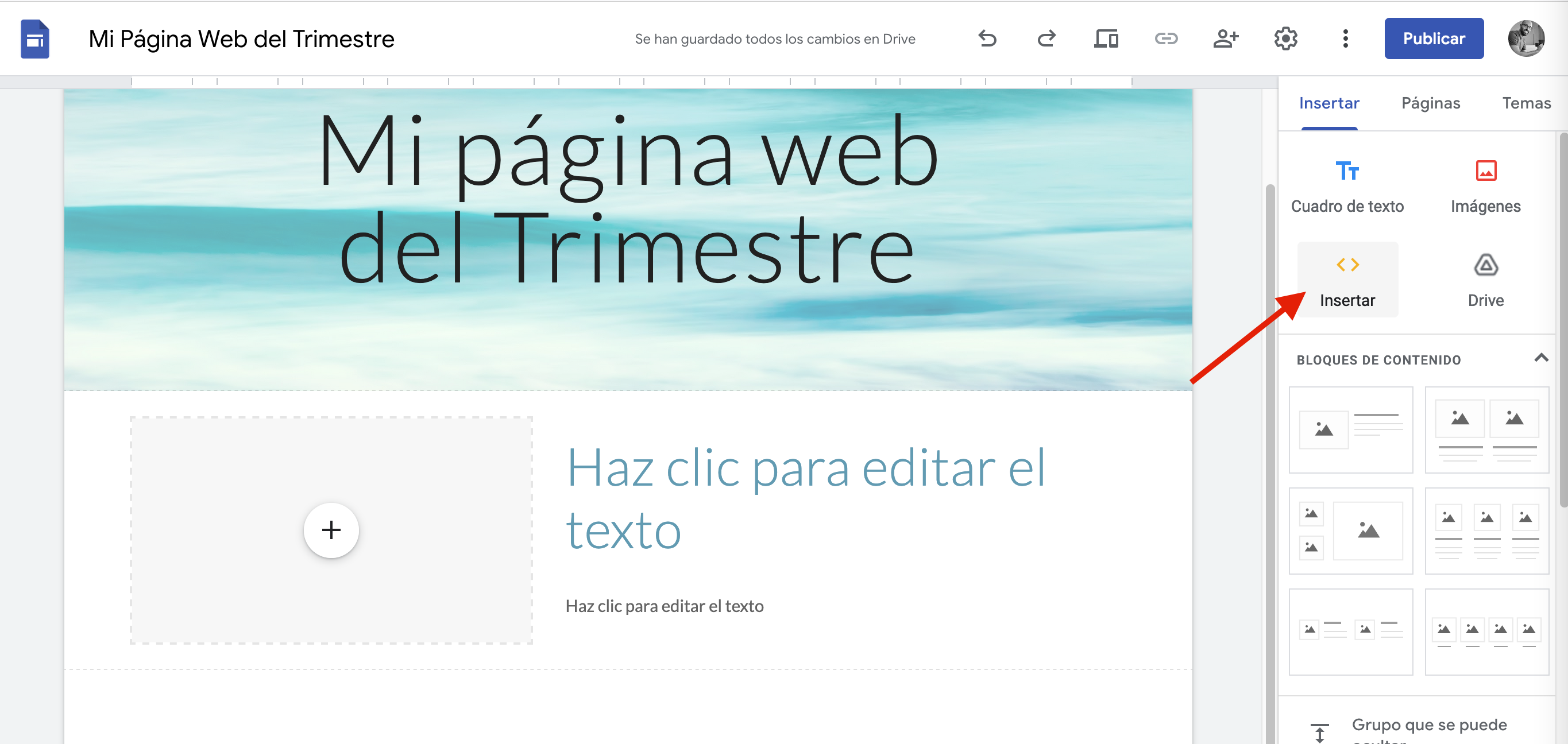Screen dimensions: 1568x744
Task: Insert content from Drive
Action: click(x=1485, y=280)
